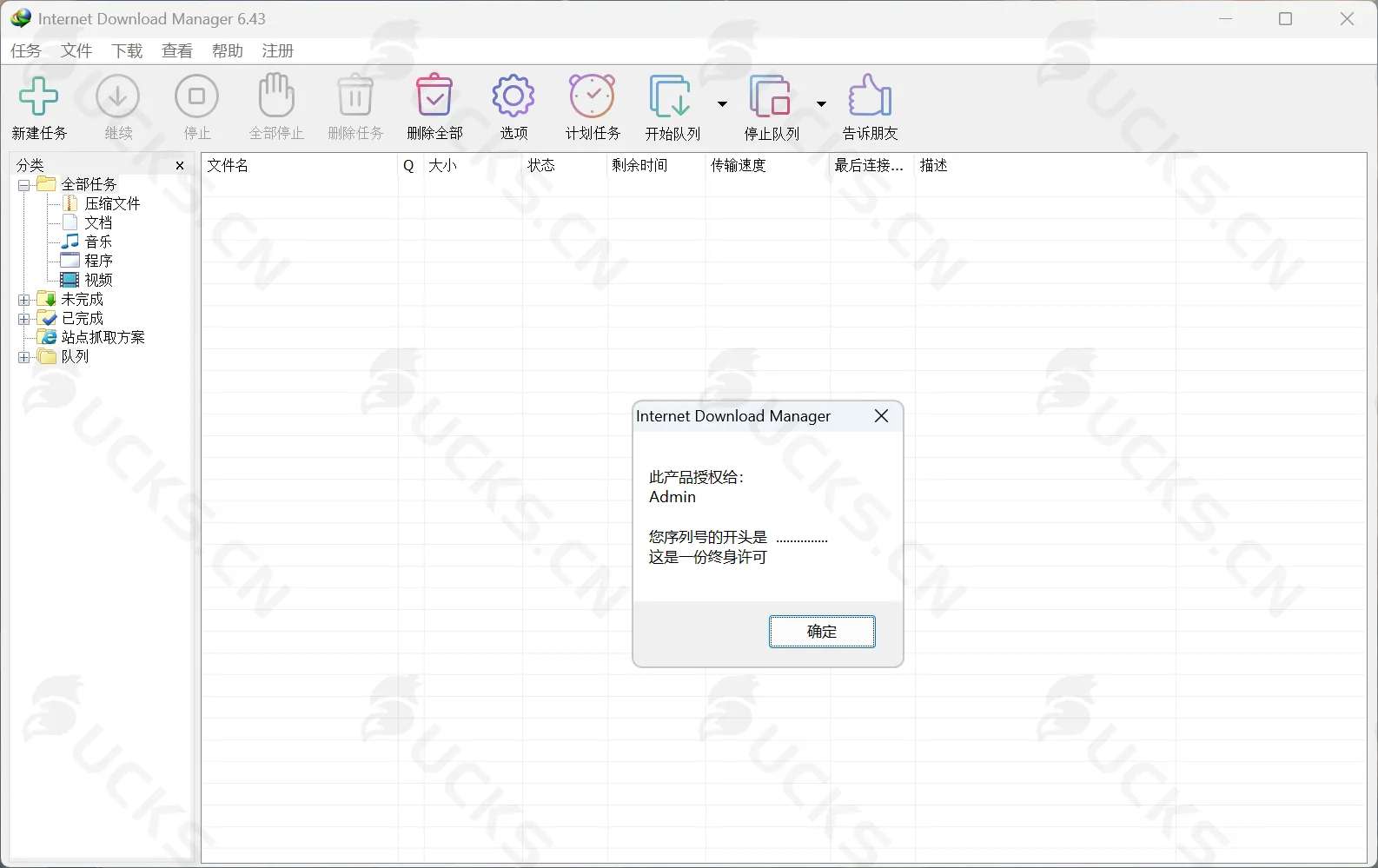Select 文档 category
Image resolution: width=1378 pixels, height=868 pixels.
click(98, 222)
